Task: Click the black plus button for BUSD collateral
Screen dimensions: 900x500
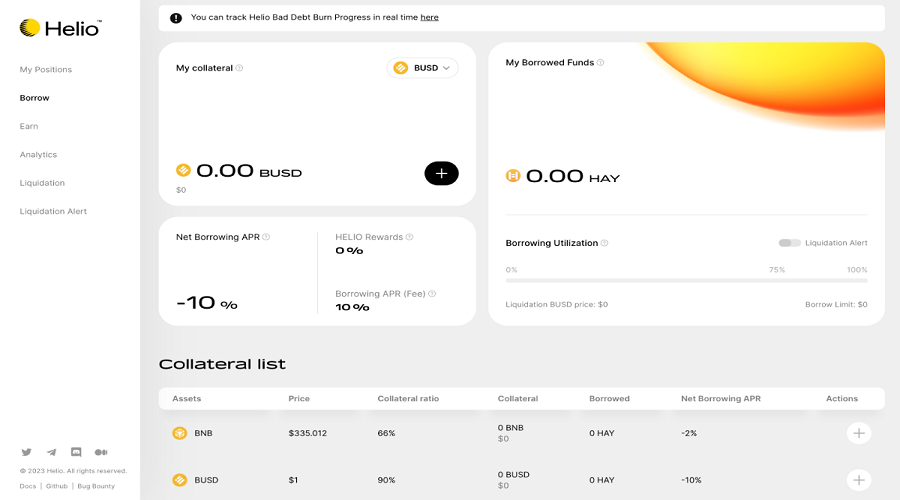Action: [441, 173]
